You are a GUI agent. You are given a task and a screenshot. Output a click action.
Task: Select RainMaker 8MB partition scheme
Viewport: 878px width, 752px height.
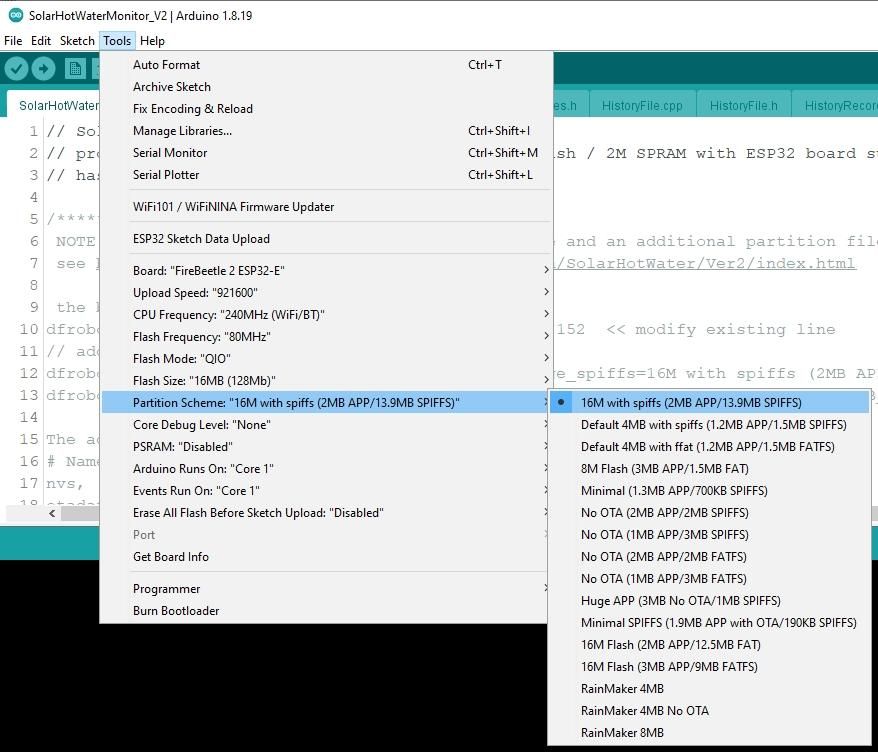click(709, 732)
